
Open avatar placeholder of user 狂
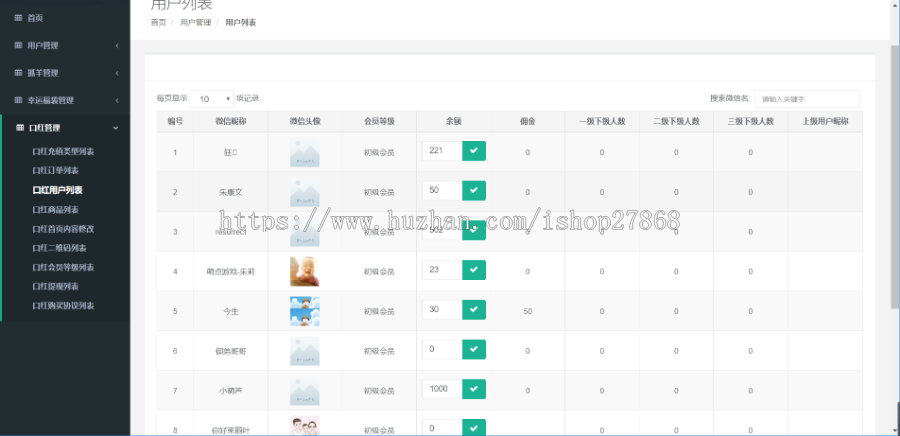(x=305, y=152)
